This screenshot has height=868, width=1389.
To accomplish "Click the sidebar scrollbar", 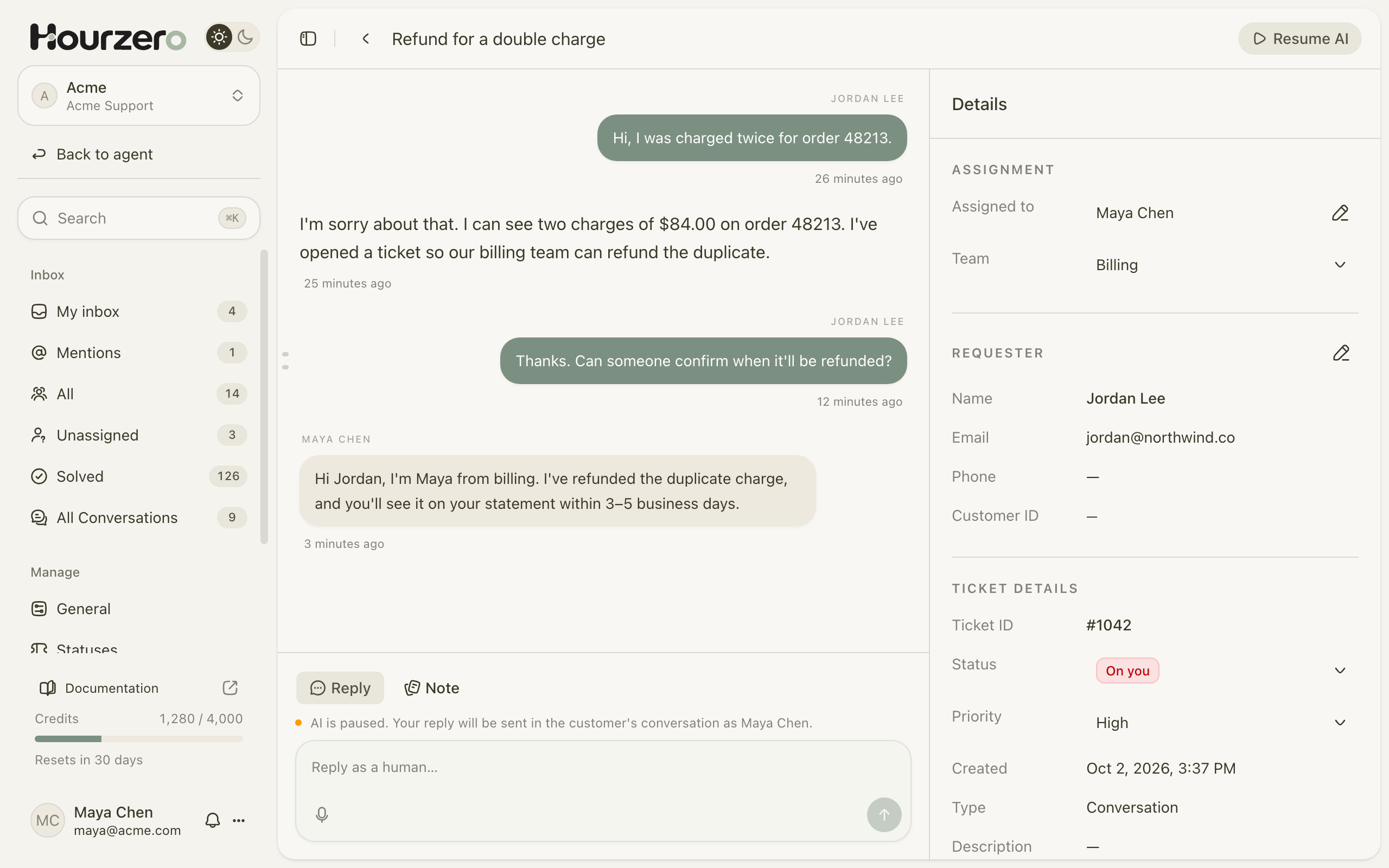I will tap(264, 397).
